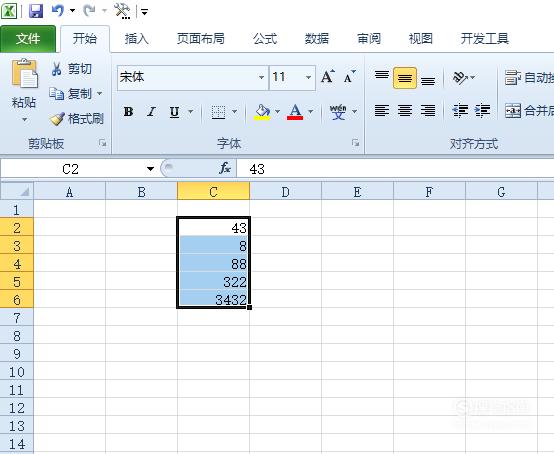The height and width of the screenshot is (454, 554).
Task: Click the Redo arrow icon
Action: click(x=89, y=11)
